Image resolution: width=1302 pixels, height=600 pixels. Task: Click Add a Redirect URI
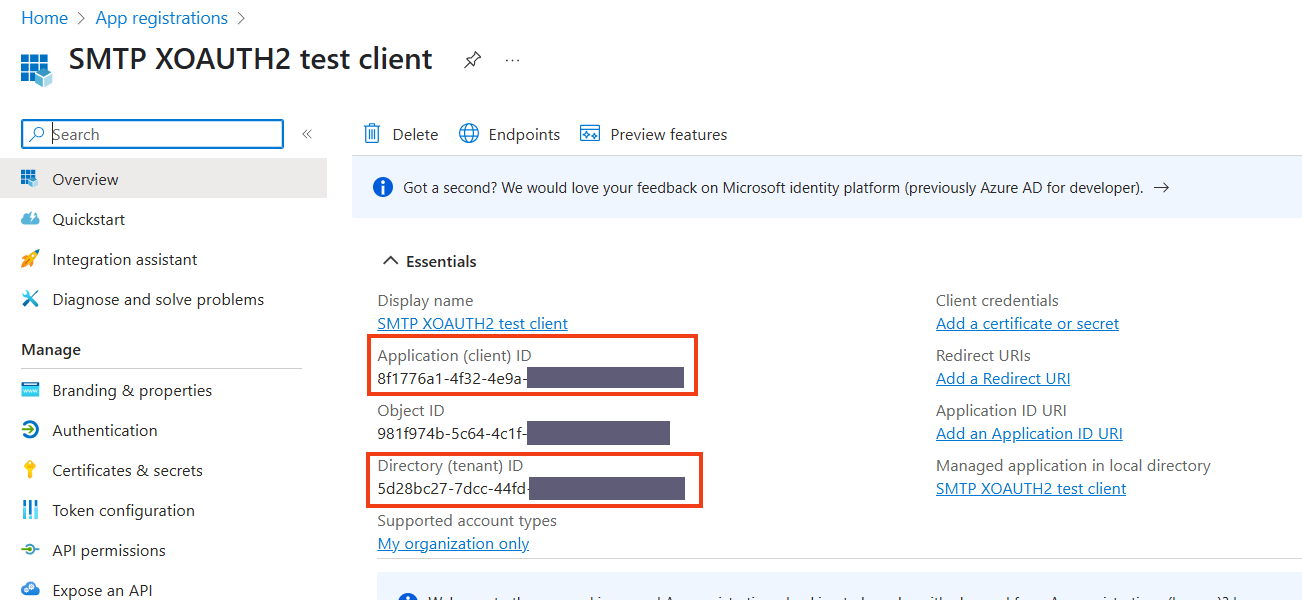(x=1003, y=378)
